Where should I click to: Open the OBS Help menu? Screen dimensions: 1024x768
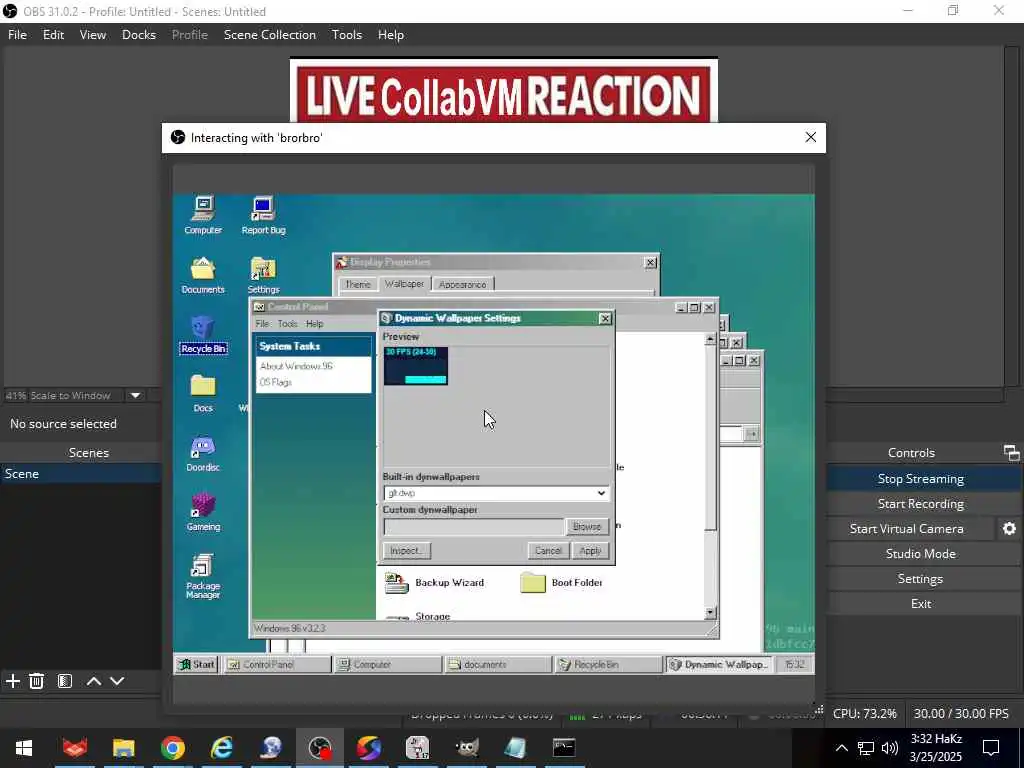pyautogui.click(x=391, y=35)
